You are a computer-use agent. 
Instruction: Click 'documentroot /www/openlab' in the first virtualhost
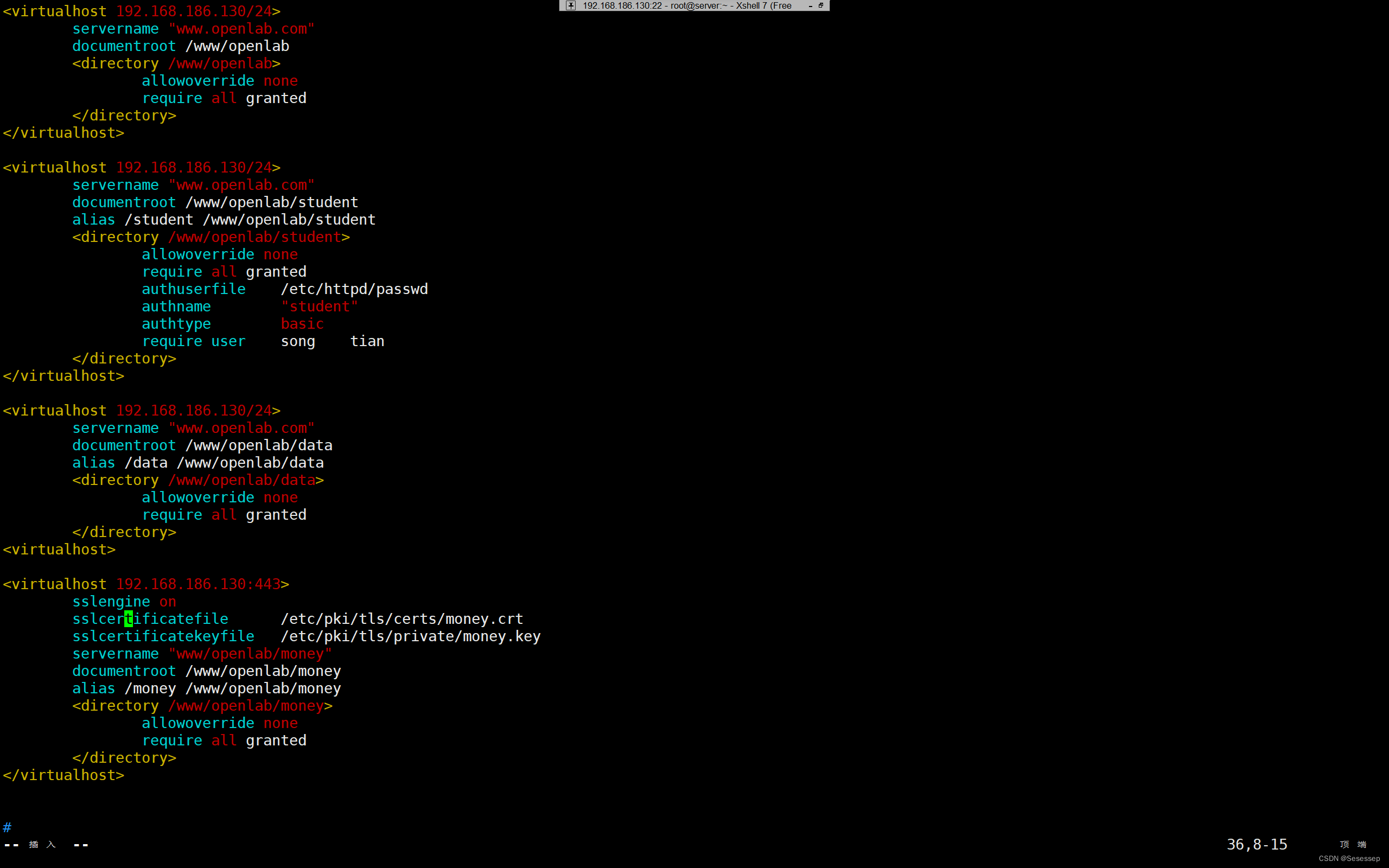[181, 47]
